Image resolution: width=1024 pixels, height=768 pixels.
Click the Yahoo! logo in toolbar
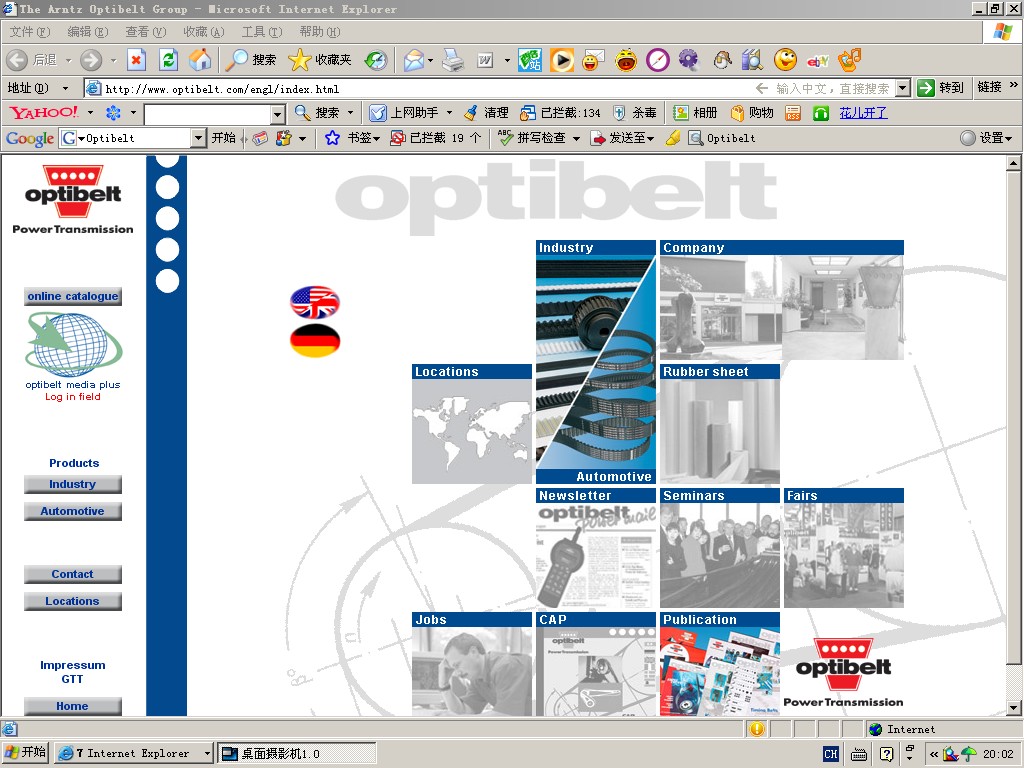[44, 112]
